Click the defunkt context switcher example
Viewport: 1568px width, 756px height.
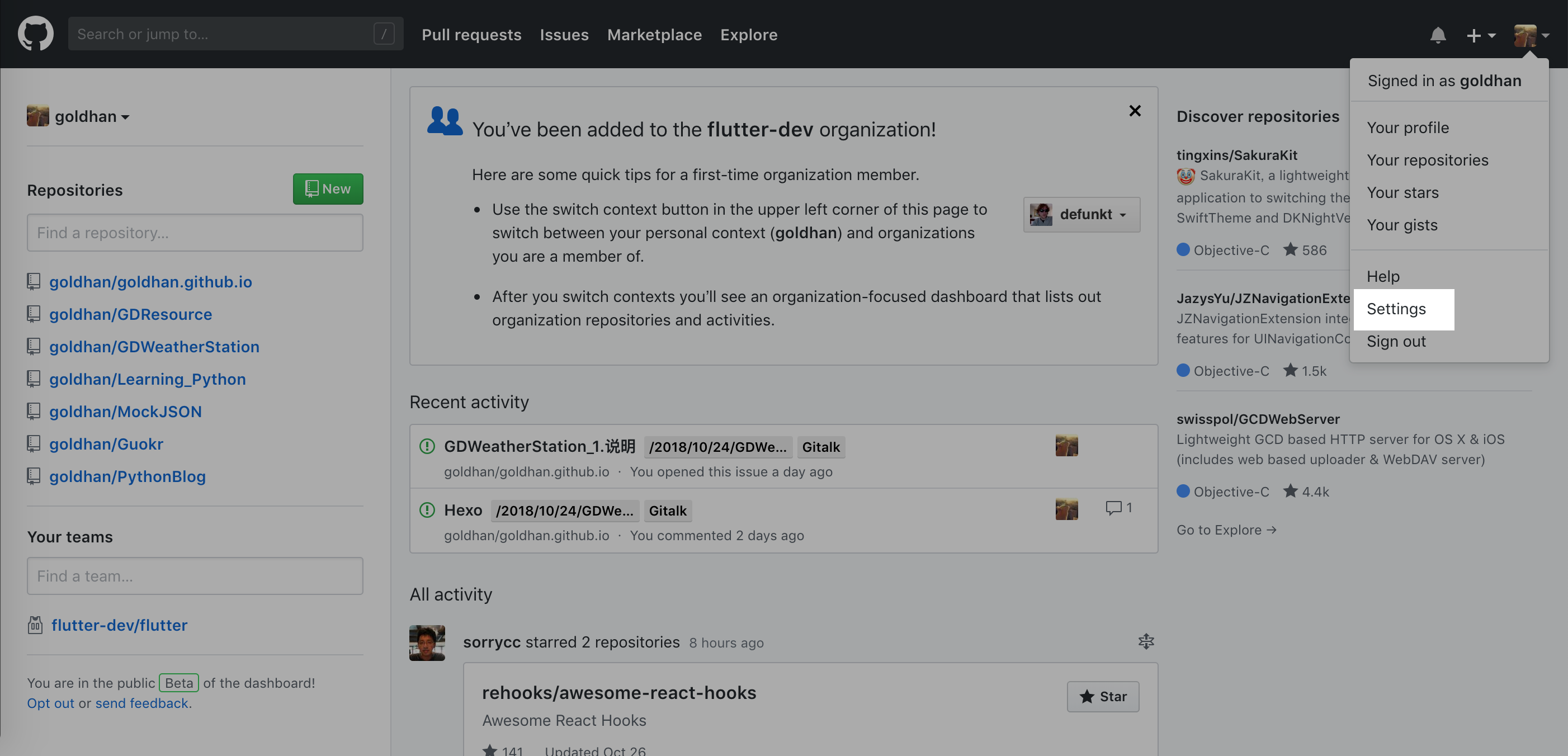pos(1081,214)
